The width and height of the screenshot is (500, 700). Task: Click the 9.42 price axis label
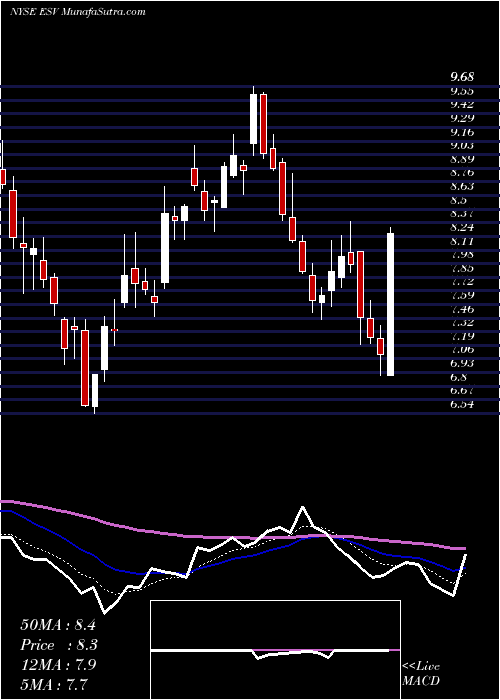tap(462, 104)
